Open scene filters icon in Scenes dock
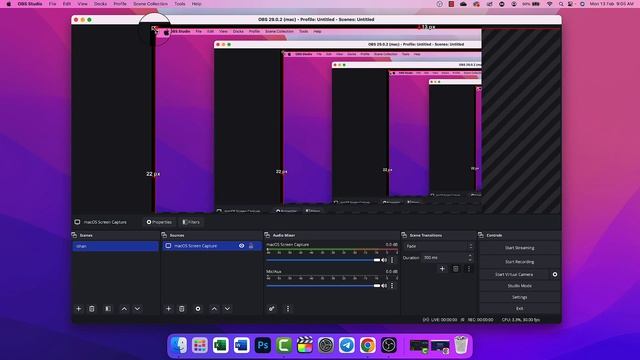640x360 pixels. tap(108, 309)
